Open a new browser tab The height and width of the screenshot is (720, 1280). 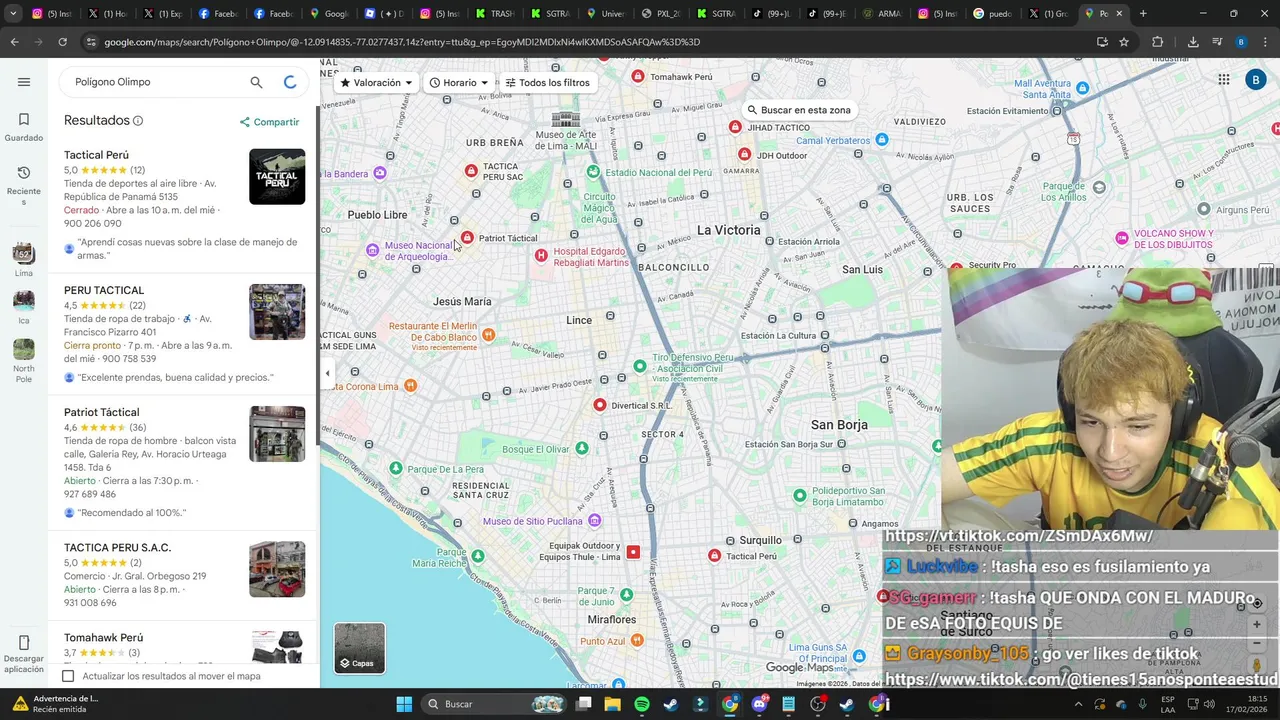click(1143, 14)
